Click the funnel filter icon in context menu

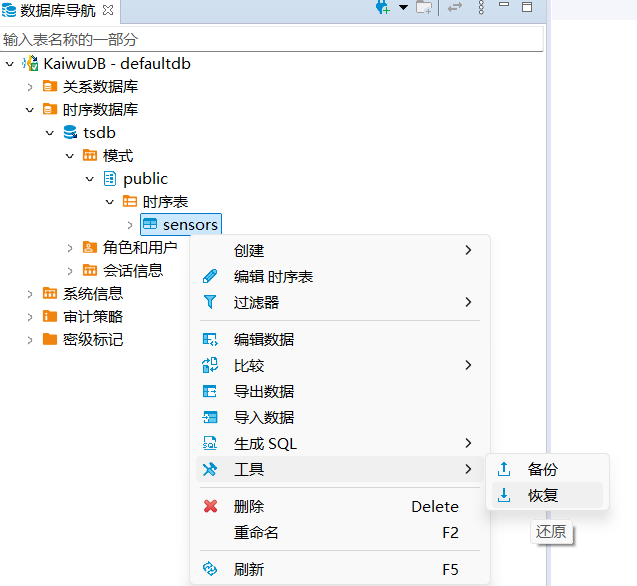coord(210,302)
